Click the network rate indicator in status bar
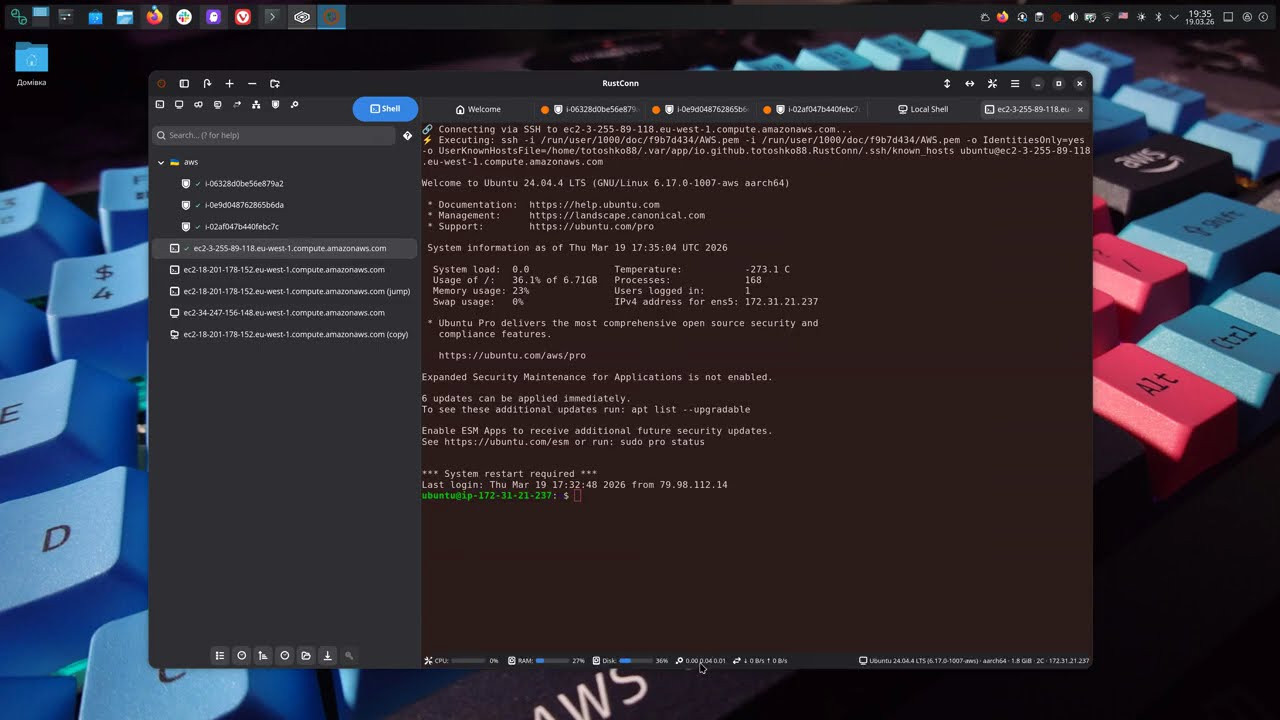Image resolution: width=1280 pixels, height=720 pixels. [760, 661]
